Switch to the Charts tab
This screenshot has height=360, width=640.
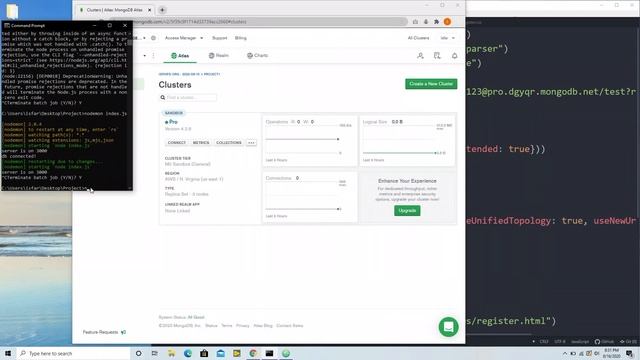(x=258, y=56)
